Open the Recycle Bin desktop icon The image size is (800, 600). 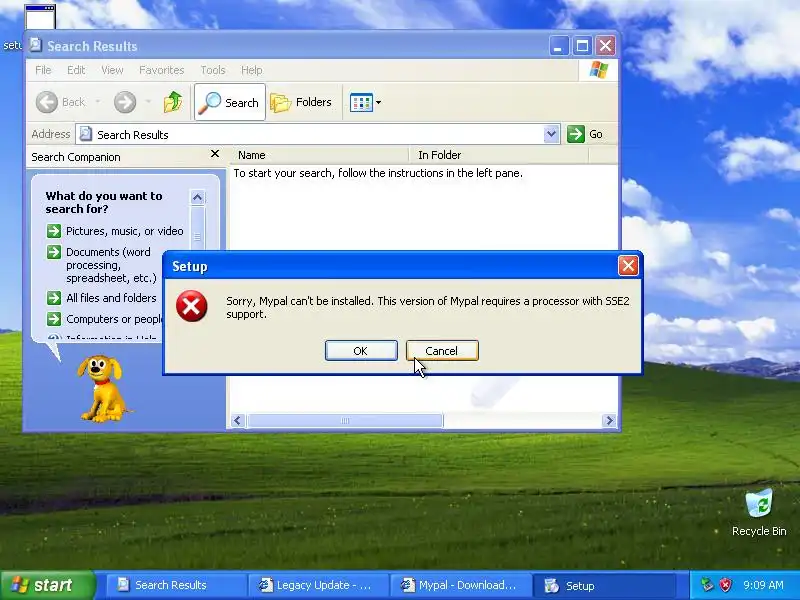[x=759, y=512]
